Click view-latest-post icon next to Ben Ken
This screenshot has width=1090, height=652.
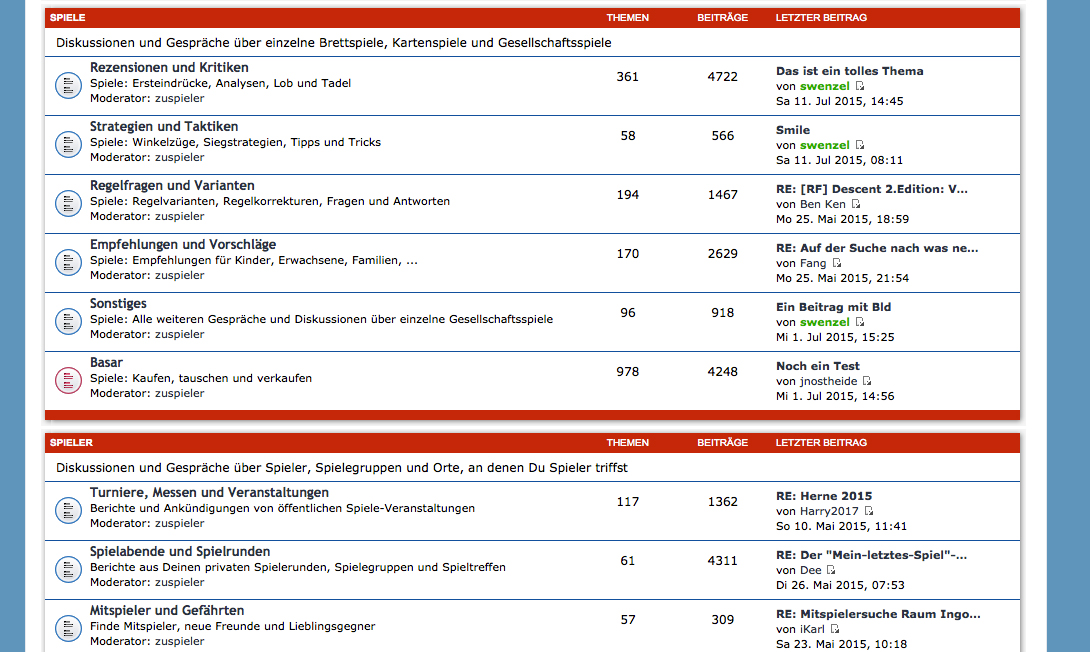pos(856,204)
